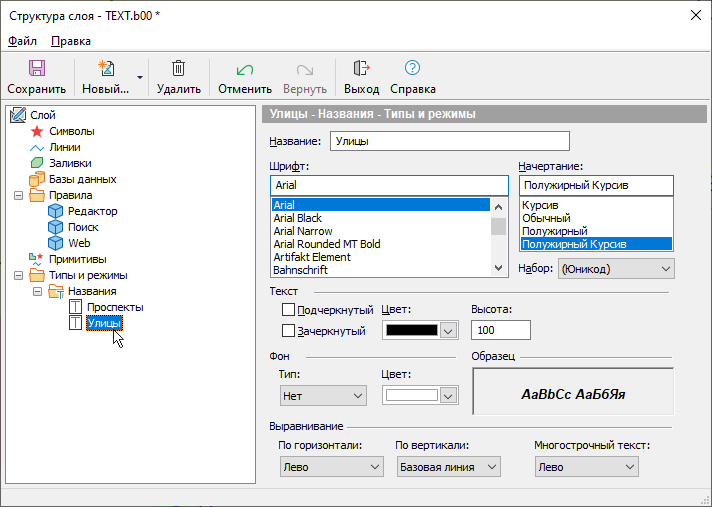Enable the Подчеркнутый underline checkbox
712x507 pixels.
point(289,310)
